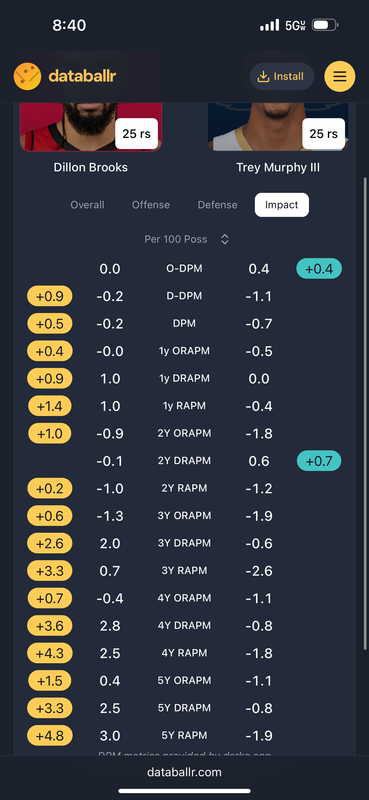Tap the battery status icon
Viewport: 369px width, 800px height.
(325, 24)
